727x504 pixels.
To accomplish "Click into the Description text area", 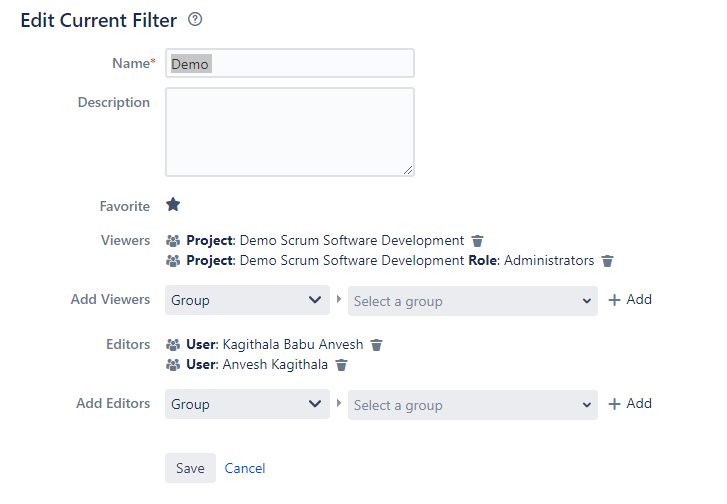I will click(290, 132).
